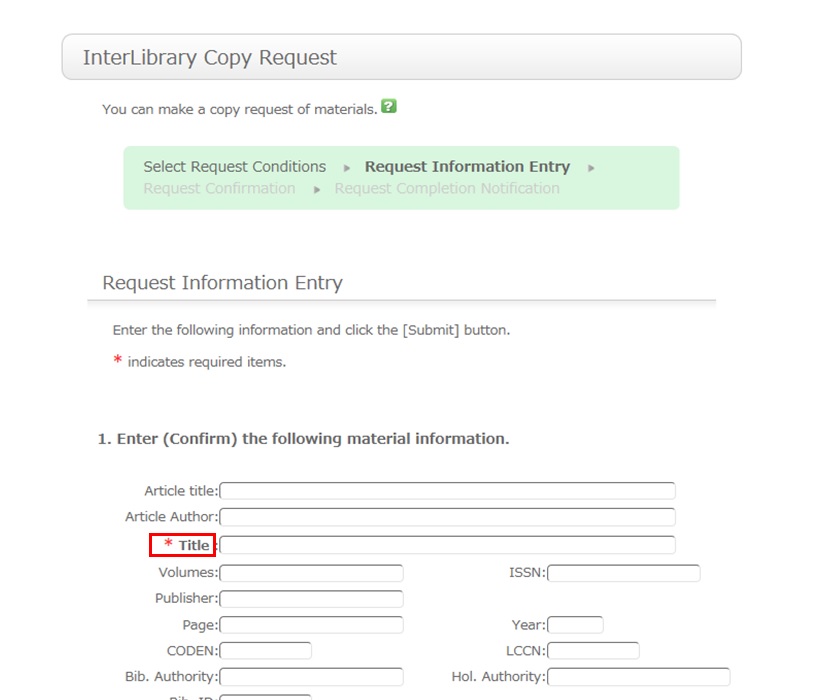Click the Bib. Authority input field
The height and width of the screenshot is (700, 819).
click(311, 677)
